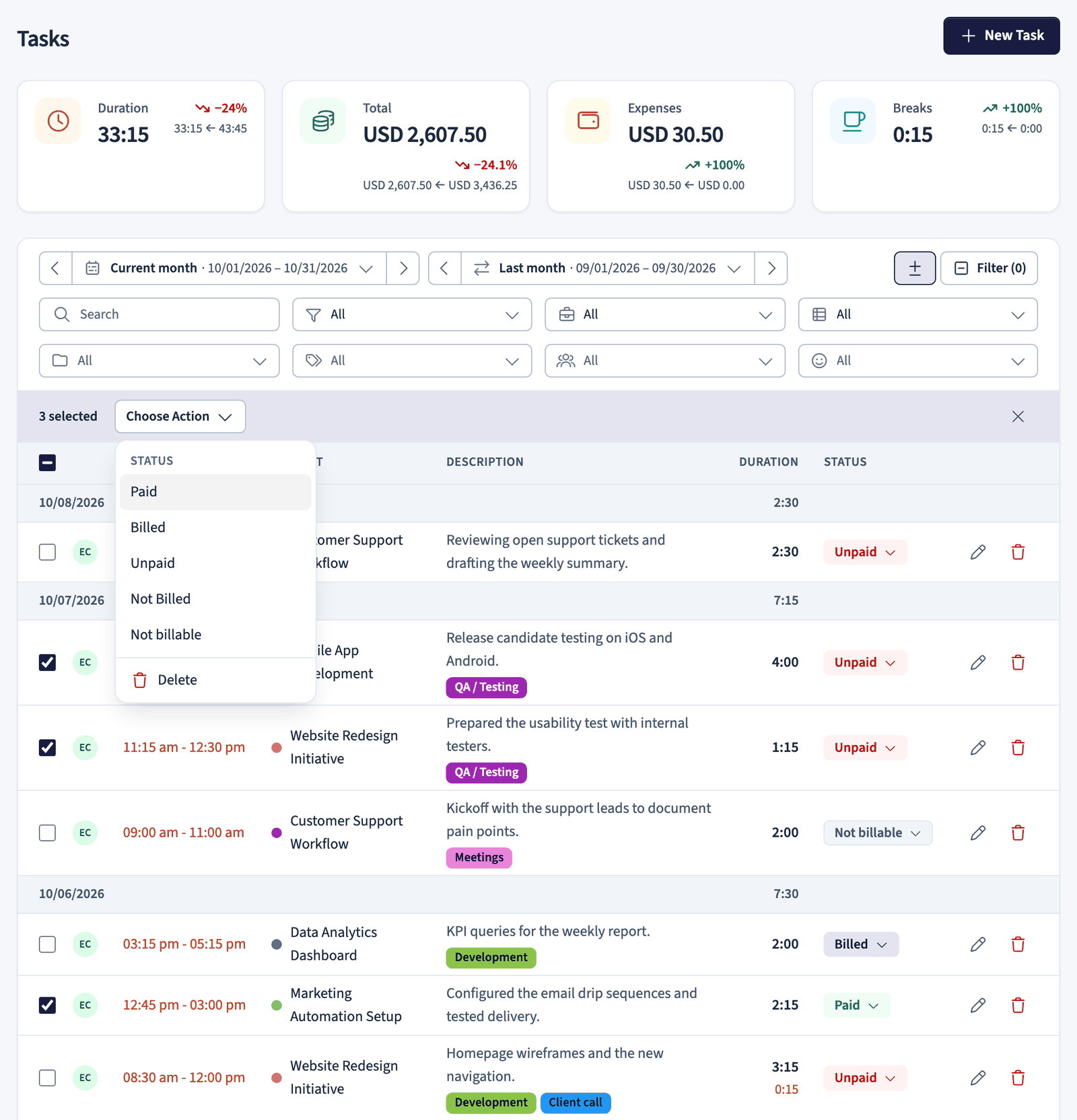Check the 10/08/2026 Customer Support task checkbox
The width and height of the screenshot is (1077, 1120).
[x=47, y=552]
